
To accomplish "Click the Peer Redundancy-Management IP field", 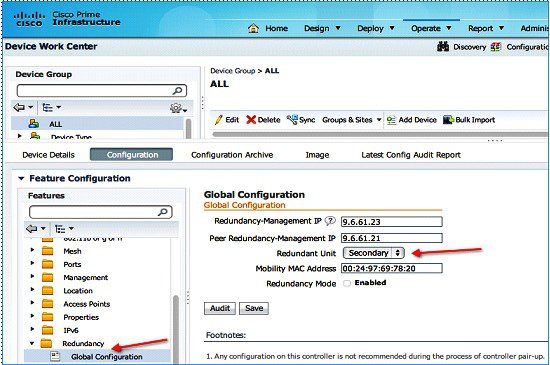I will tap(391, 238).
